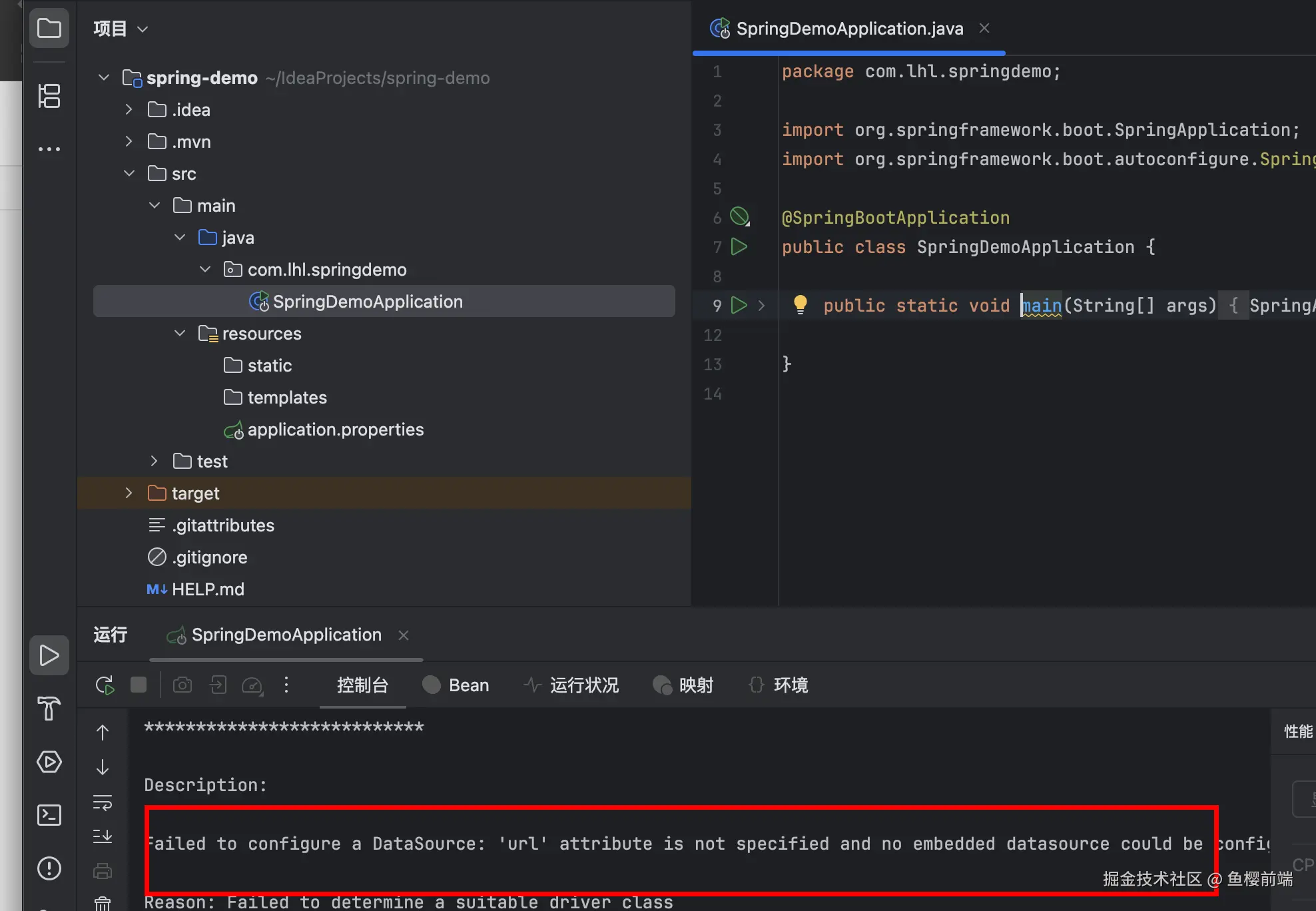Viewport: 1316px width, 911px height.
Task: Toggle soft-wrap in console output
Action: coord(103,802)
